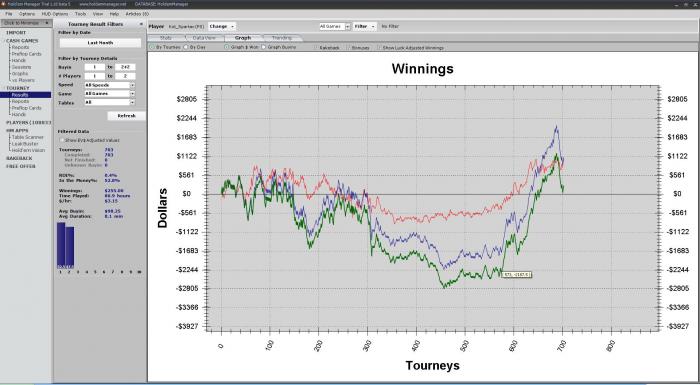Screen dimensions: 700x385
Task: Open the Help menu
Action: pos(114,14)
